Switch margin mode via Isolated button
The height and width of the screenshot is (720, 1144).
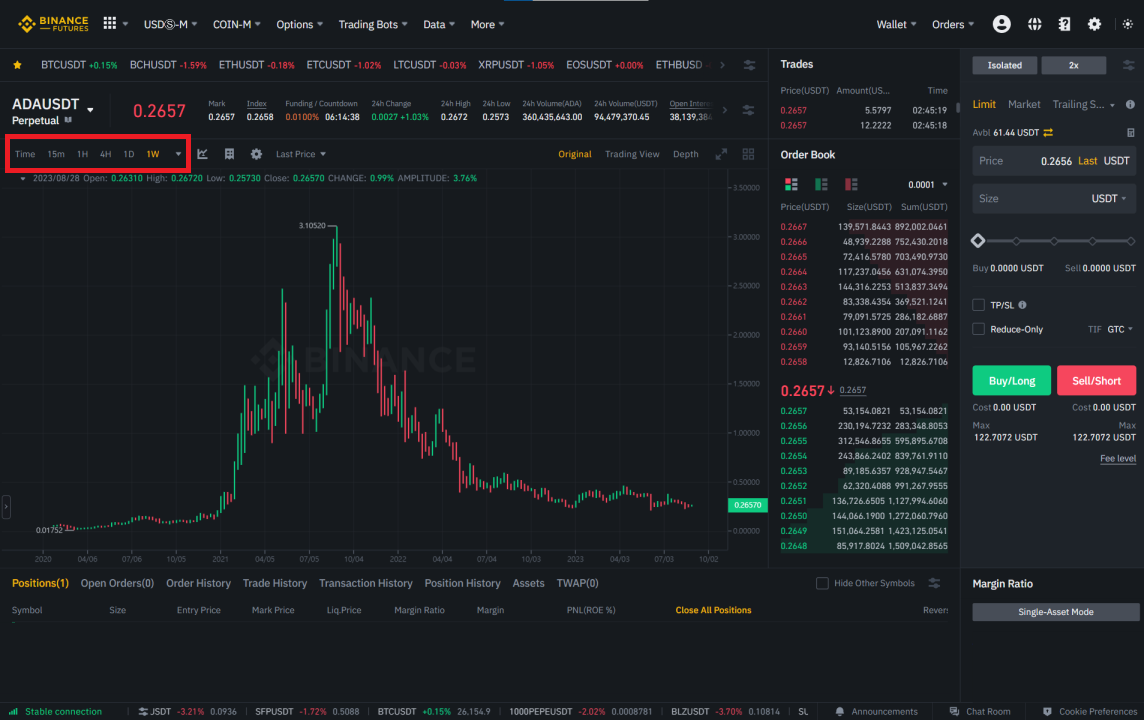coord(1005,65)
